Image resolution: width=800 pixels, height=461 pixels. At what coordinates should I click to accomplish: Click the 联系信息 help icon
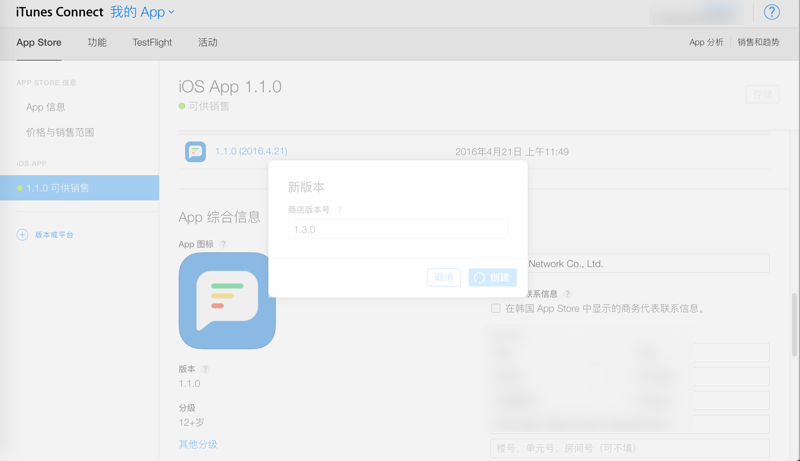567,294
